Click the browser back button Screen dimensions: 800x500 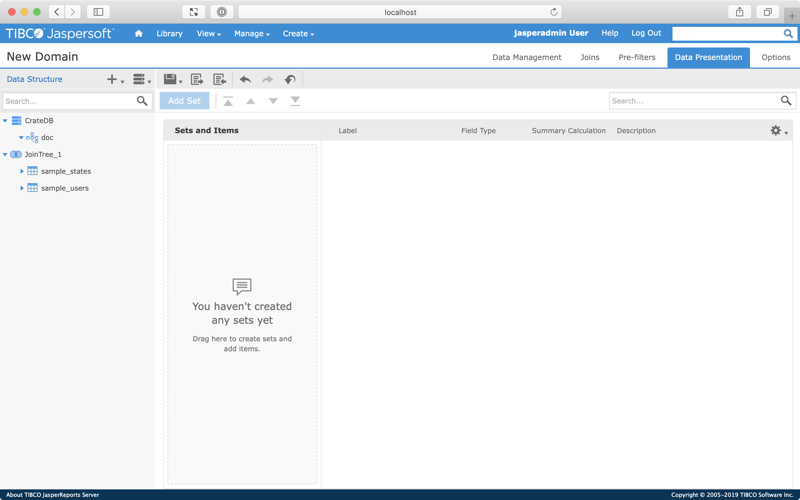(x=57, y=12)
